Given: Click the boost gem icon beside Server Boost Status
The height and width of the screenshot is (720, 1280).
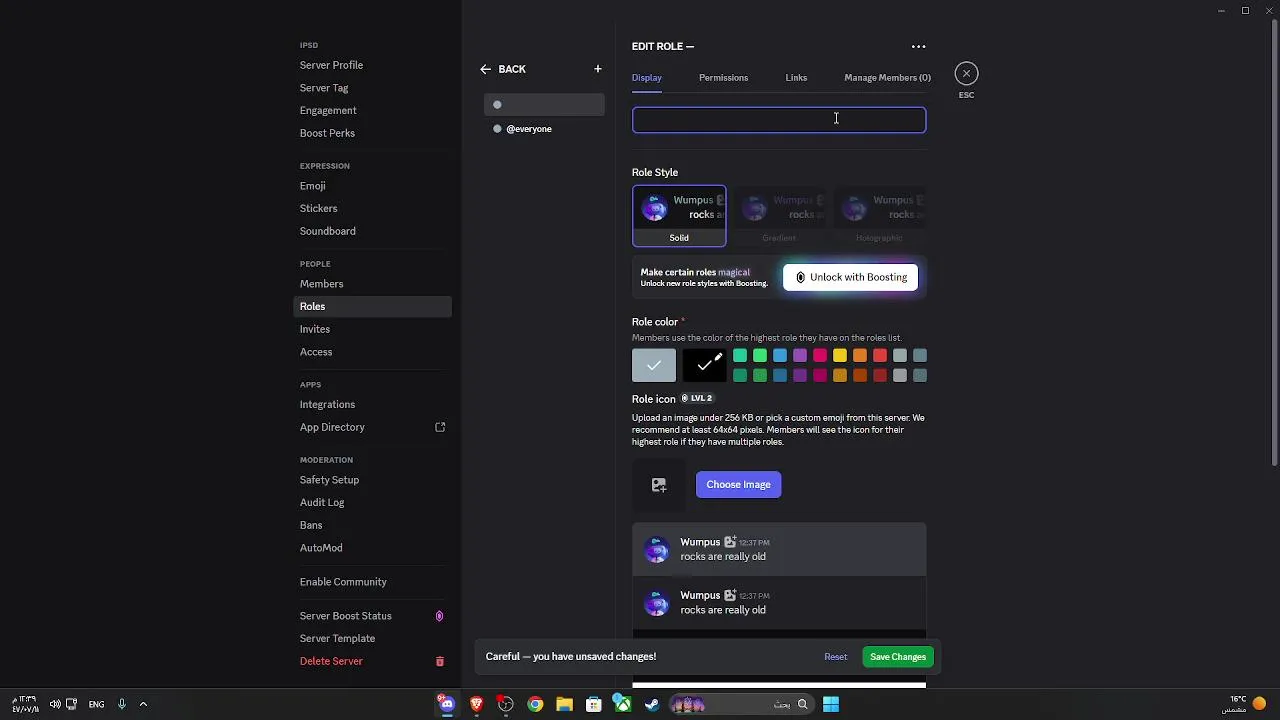Looking at the screenshot, I should point(439,616).
